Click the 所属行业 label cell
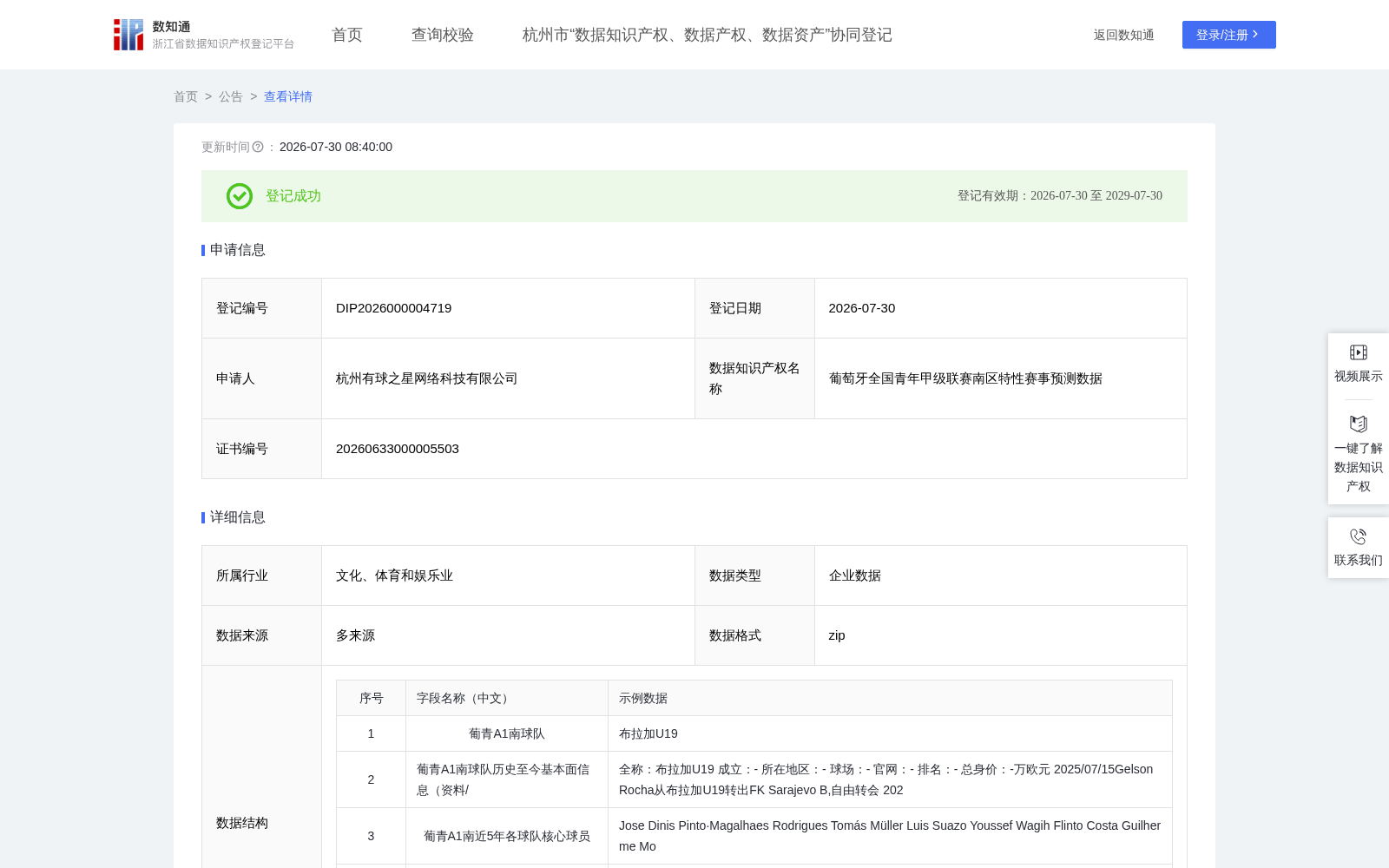Viewport: 1389px width, 868px height. 261,575
